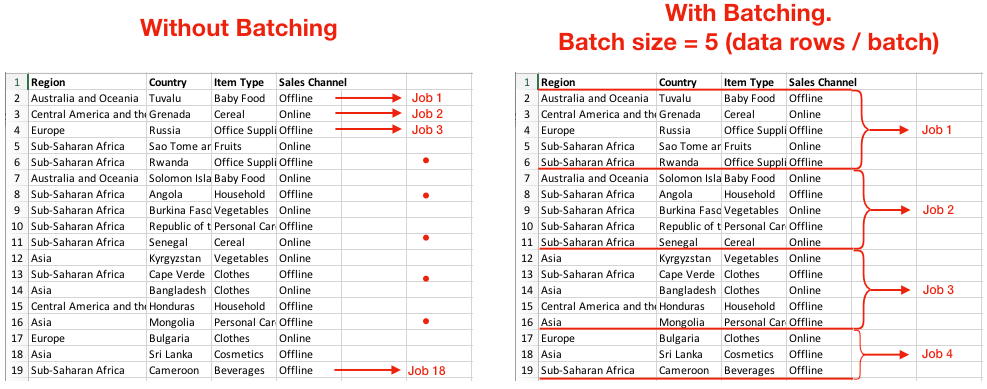Image resolution: width=987 pixels, height=389 pixels.
Task: Select the Cameroon cell in right table
Action: coord(689,370)
